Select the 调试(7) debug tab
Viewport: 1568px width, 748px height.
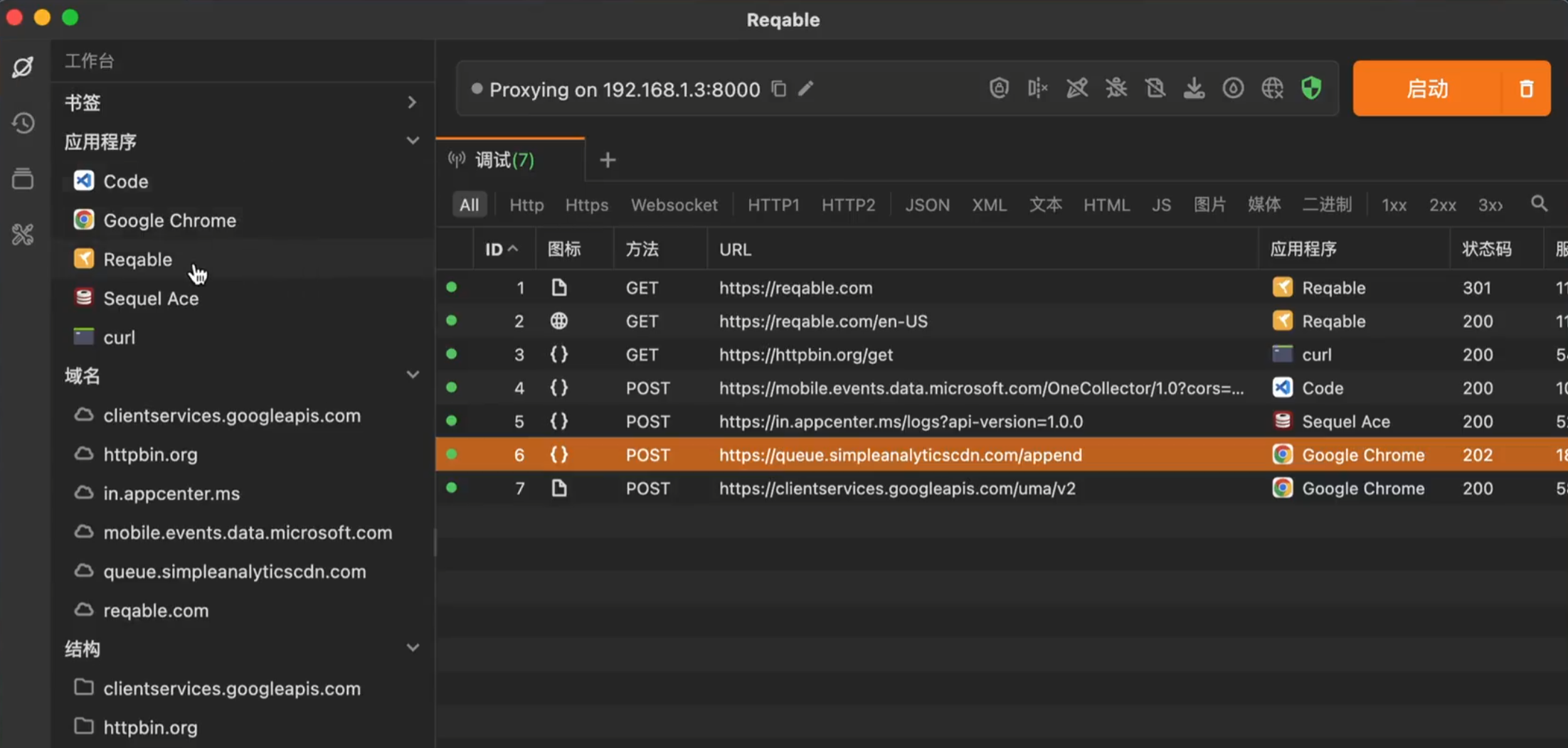(x=510, y=160)
